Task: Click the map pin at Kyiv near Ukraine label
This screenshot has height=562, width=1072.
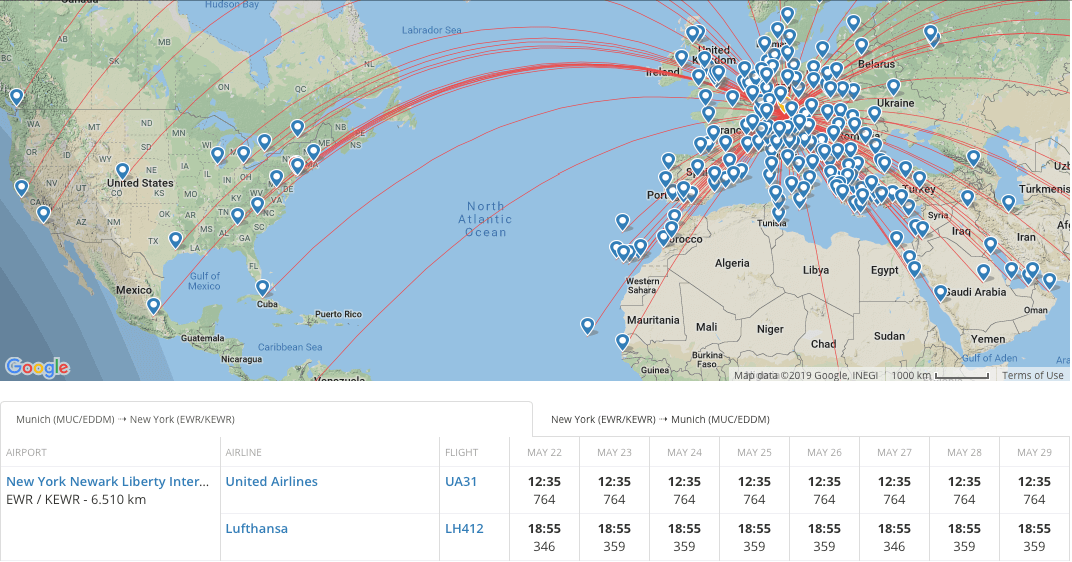Action: click(894, 87)
